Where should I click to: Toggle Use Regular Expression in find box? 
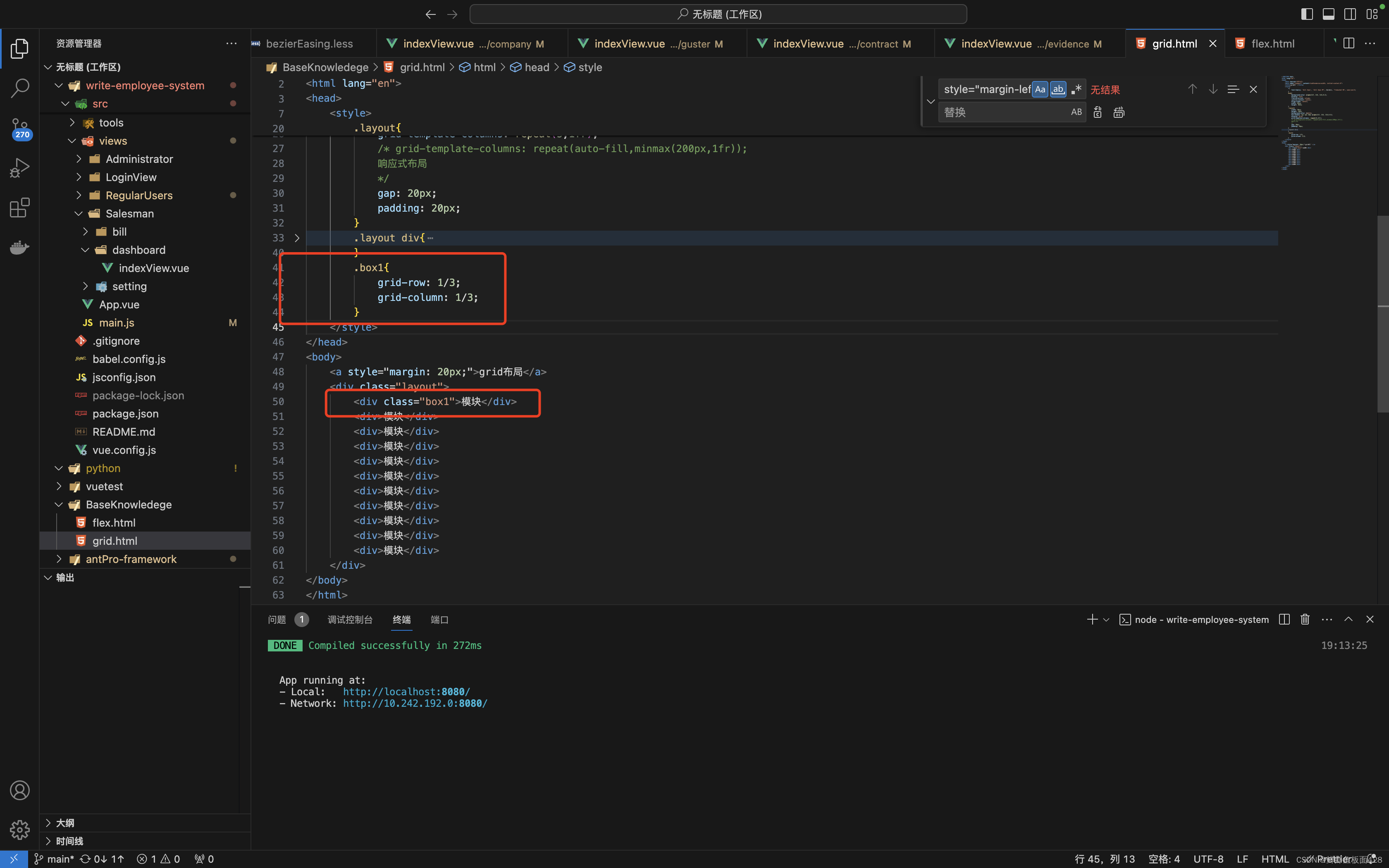point(1076,89)
